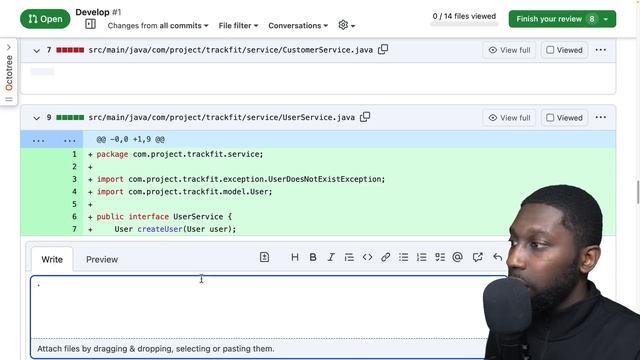Viewport: 640px width, 360px height.
Task: Mark CustomerService.java as Viewed
Action: [564, 50]
